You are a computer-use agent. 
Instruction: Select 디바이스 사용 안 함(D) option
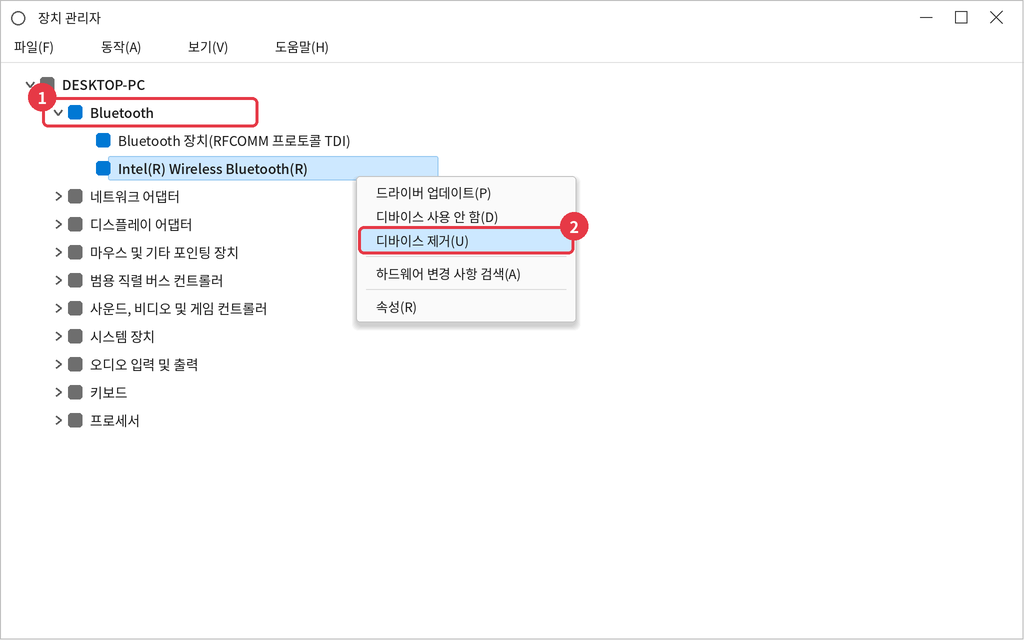tap(437, 217)
